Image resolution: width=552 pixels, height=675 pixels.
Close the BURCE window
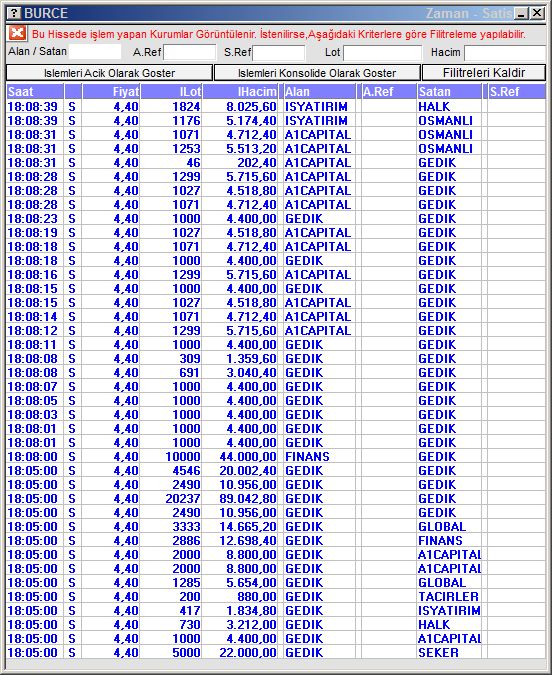coord(537,13)
